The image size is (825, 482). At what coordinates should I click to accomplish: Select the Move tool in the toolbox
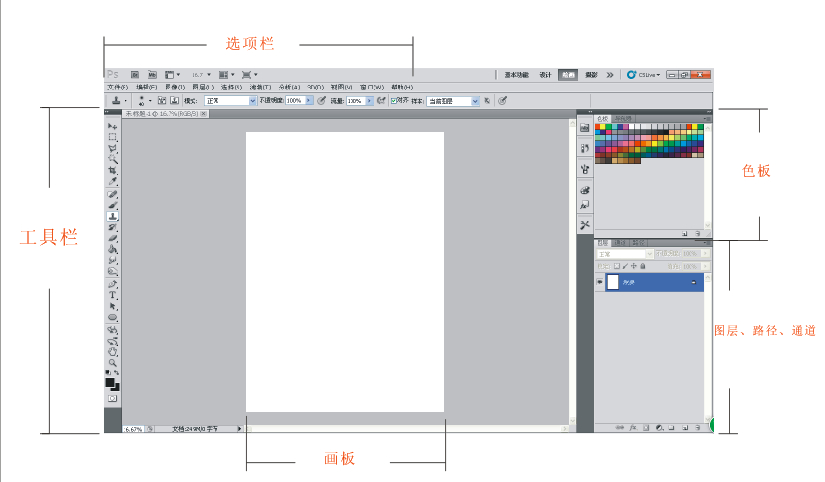pos(113,126)
